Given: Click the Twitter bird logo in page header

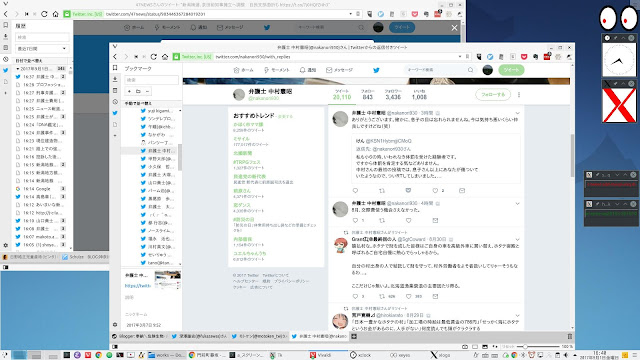Looking at the screenshot, I should pyautogui.click(x=376, y=70).
